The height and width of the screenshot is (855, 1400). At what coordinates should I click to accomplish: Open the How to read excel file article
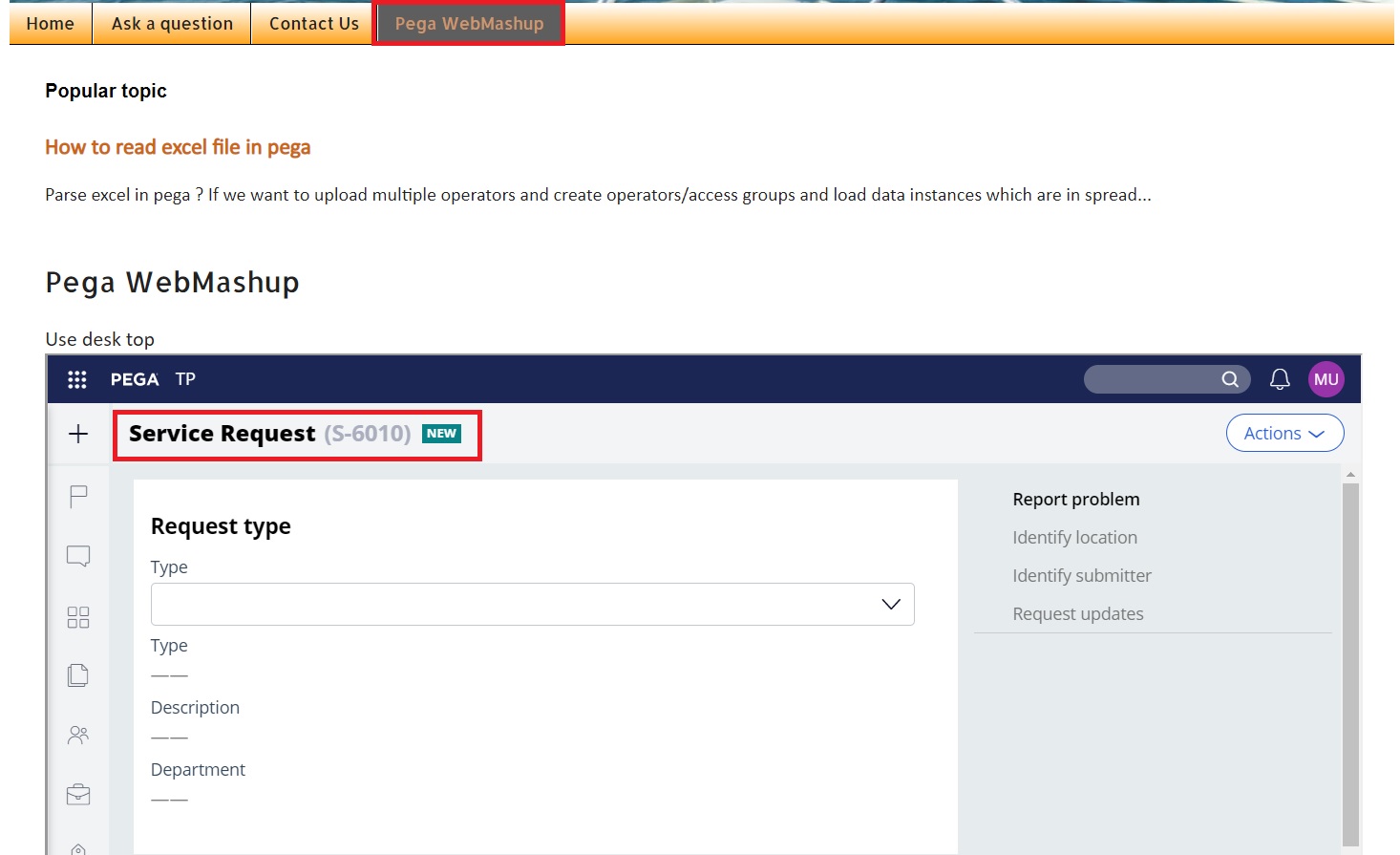click(178, 147)
